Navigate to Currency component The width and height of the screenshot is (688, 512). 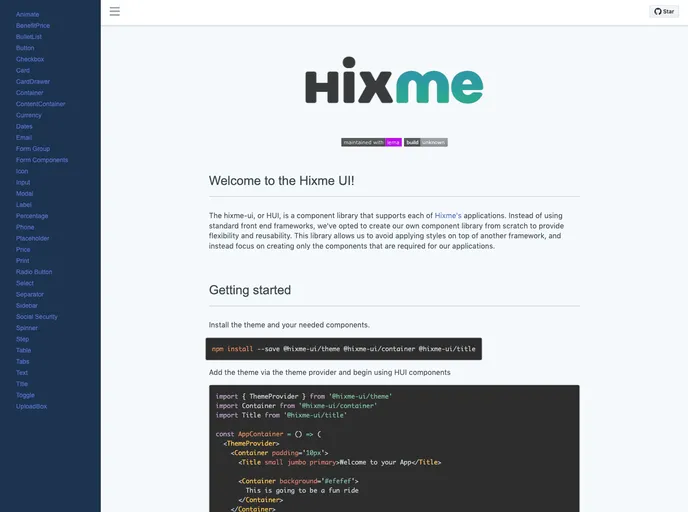click(x=29, y=115)
